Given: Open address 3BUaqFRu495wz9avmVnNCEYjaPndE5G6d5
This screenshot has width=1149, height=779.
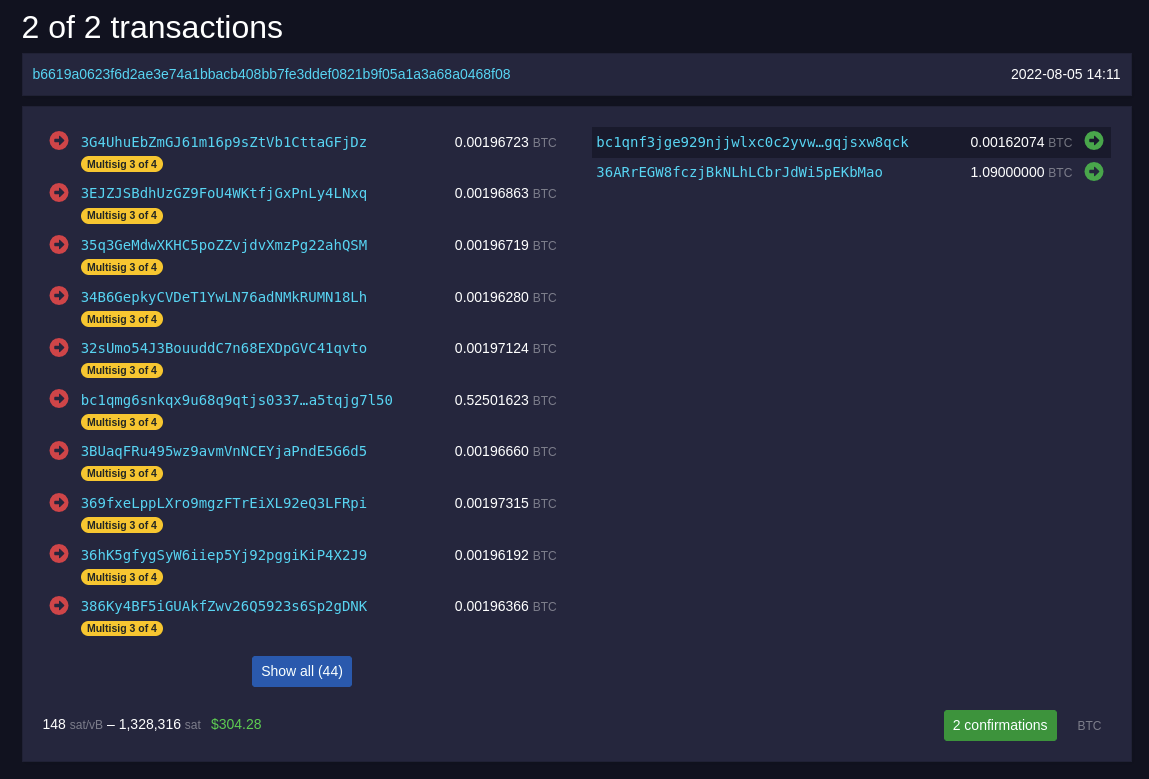Looking at the screenshot, I should tap(223, 451).
